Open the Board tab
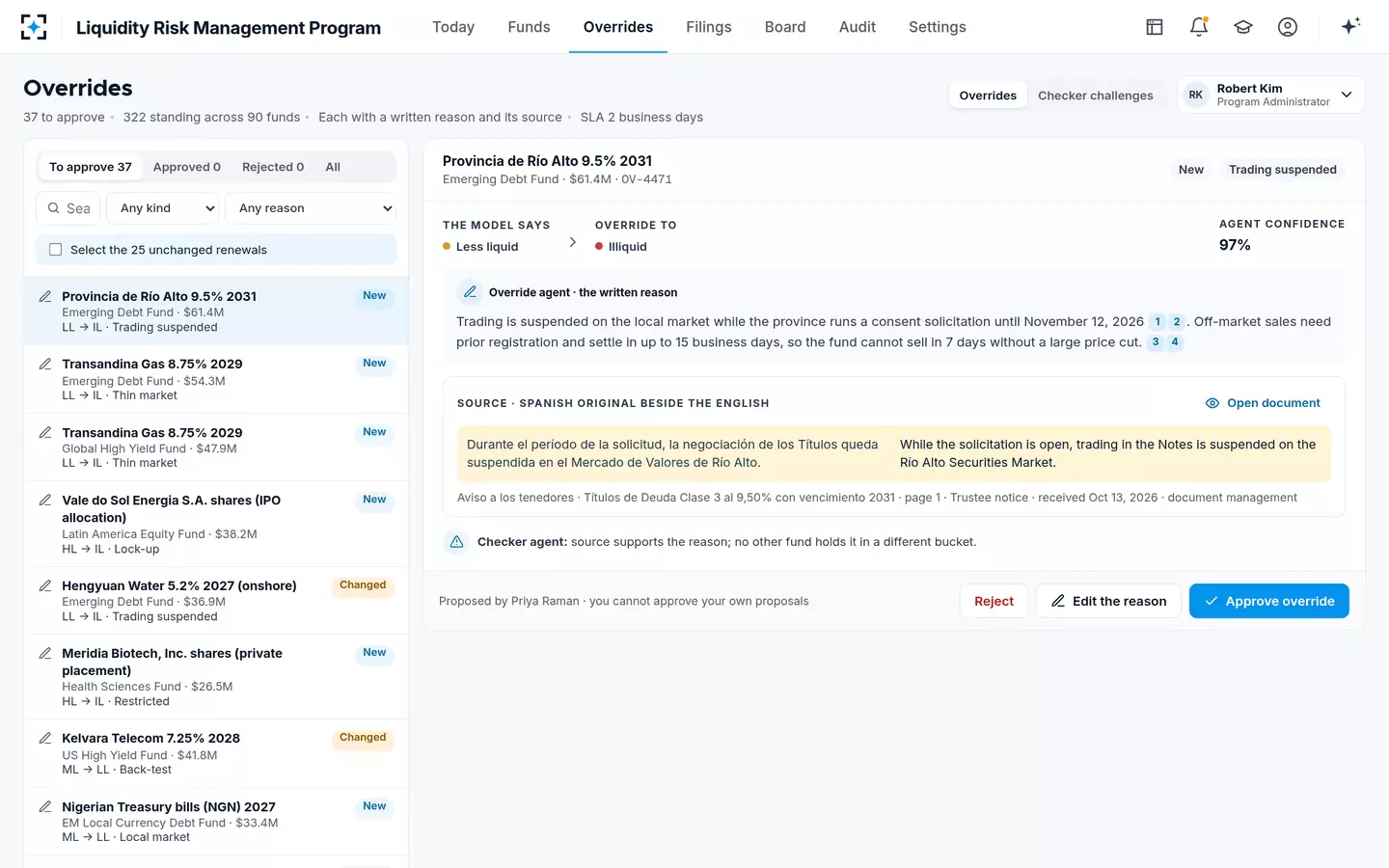Screen dimensions: 1389x868 pyautogui.click(x=785, y=27)
